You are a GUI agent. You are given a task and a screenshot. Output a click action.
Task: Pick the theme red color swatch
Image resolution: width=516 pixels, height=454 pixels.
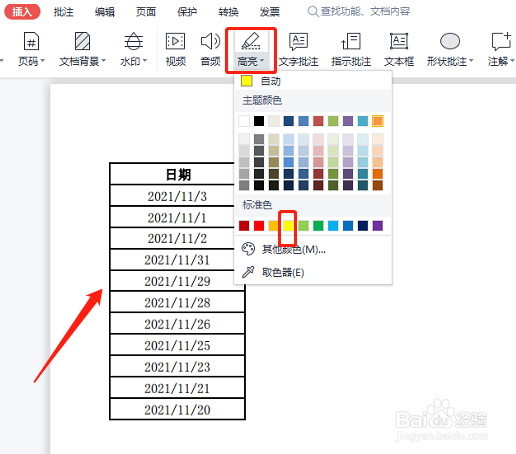318,121
